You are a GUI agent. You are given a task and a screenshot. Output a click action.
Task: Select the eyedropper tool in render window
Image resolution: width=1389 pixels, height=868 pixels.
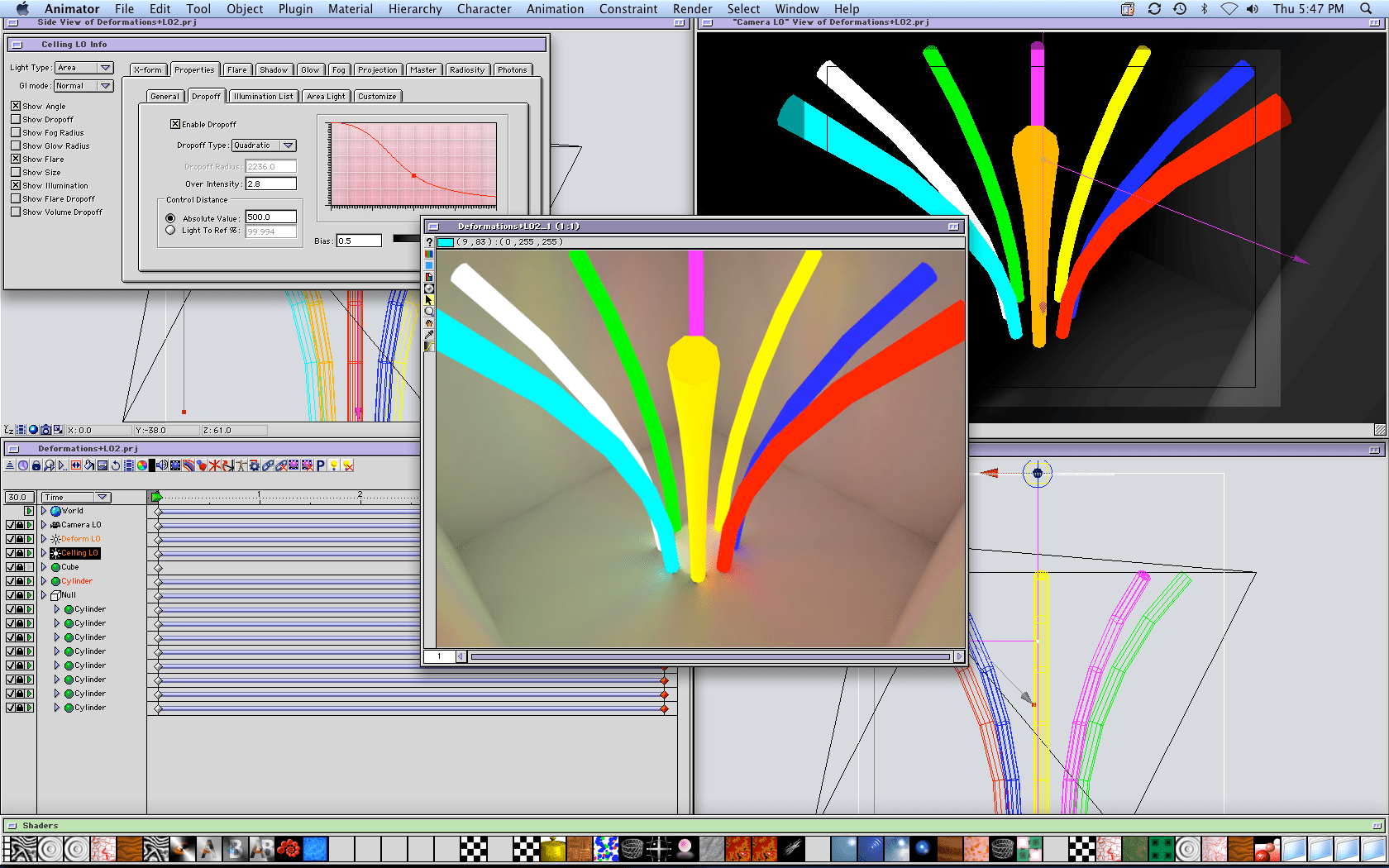(x=429, y=335)
